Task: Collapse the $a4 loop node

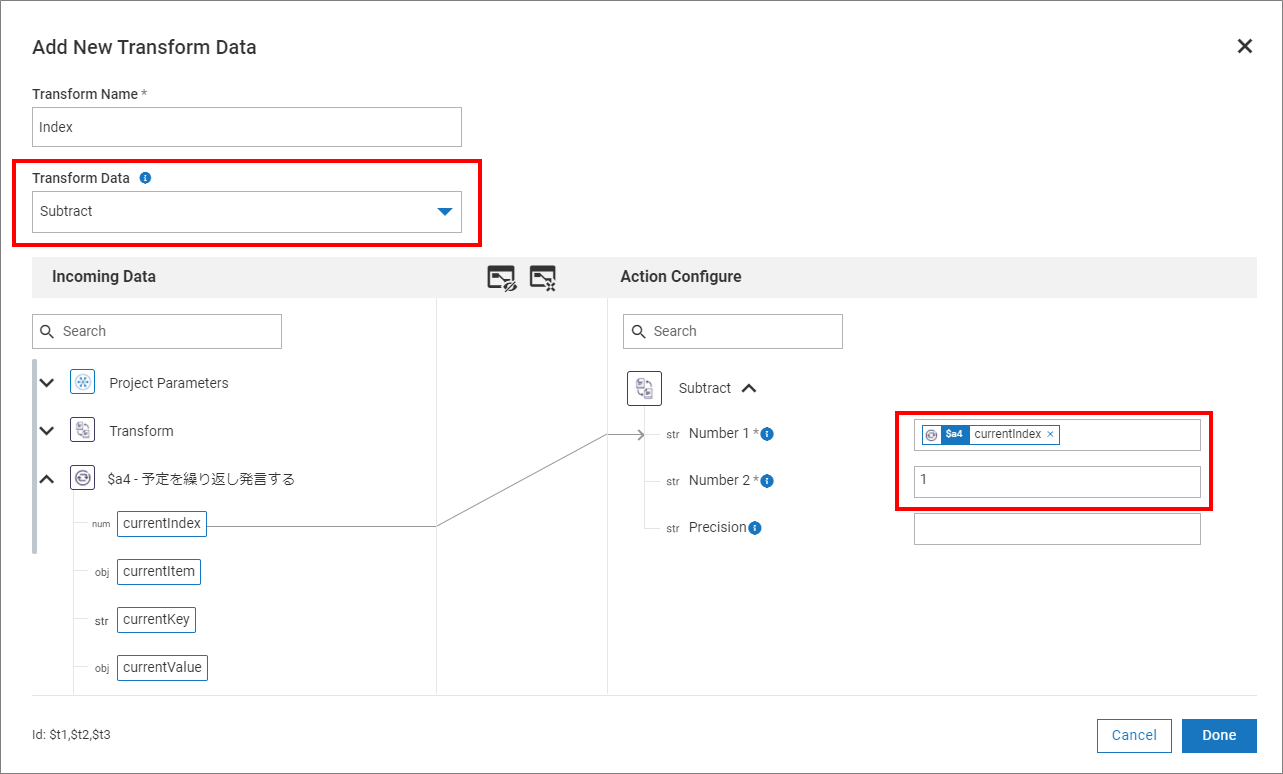Action: [46, 479]
